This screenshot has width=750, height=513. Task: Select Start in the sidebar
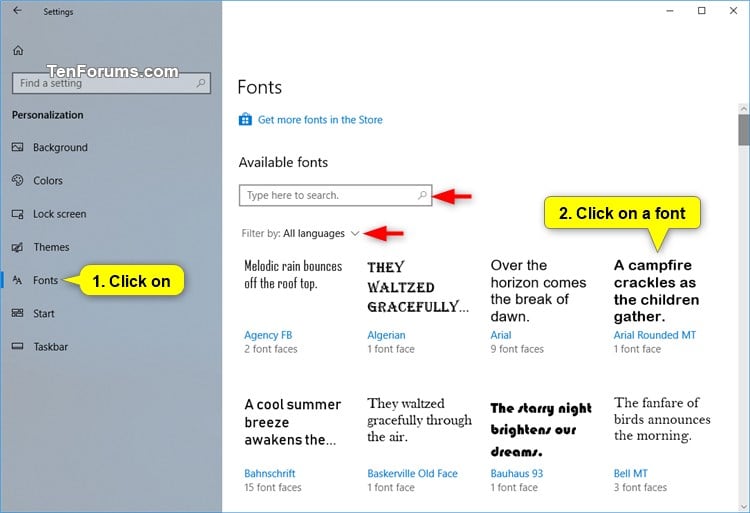tap(44, 314)
